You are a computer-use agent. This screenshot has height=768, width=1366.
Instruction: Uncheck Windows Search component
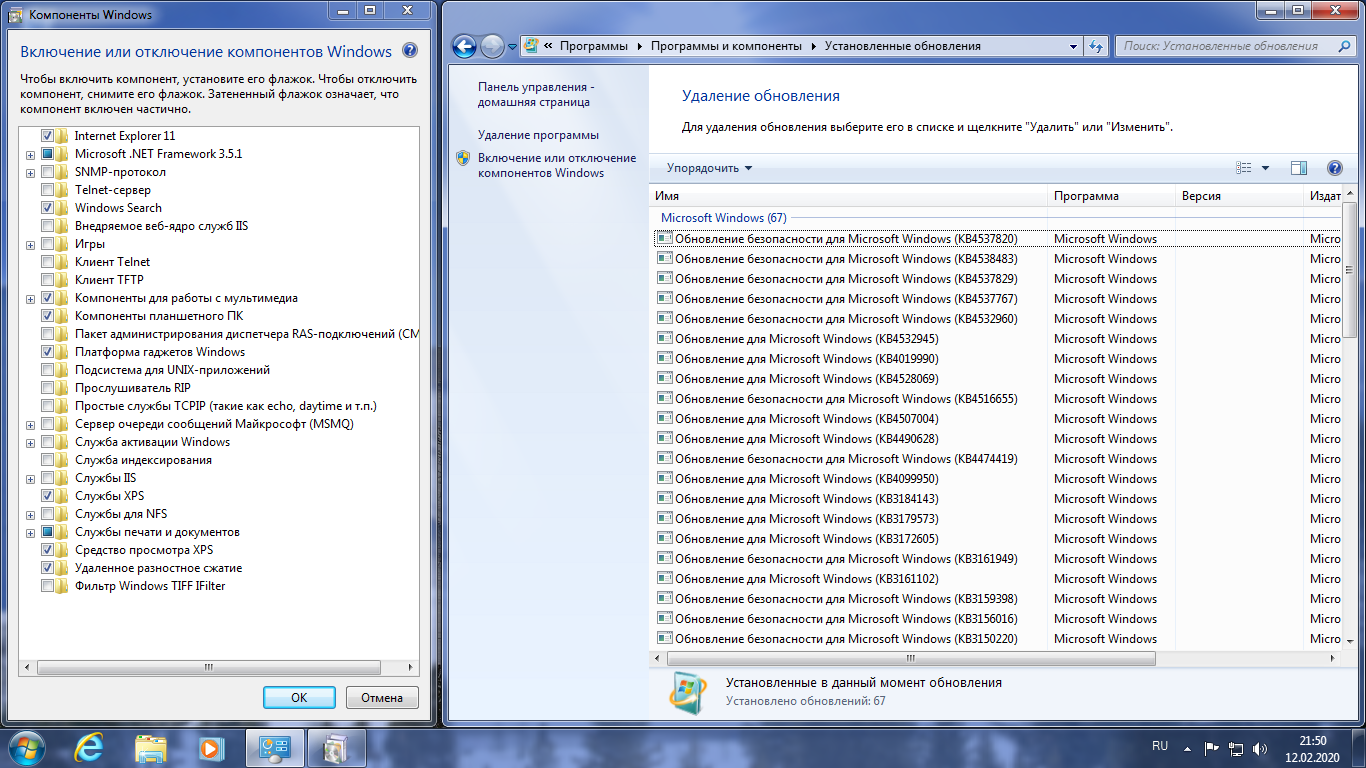[47, 208]
